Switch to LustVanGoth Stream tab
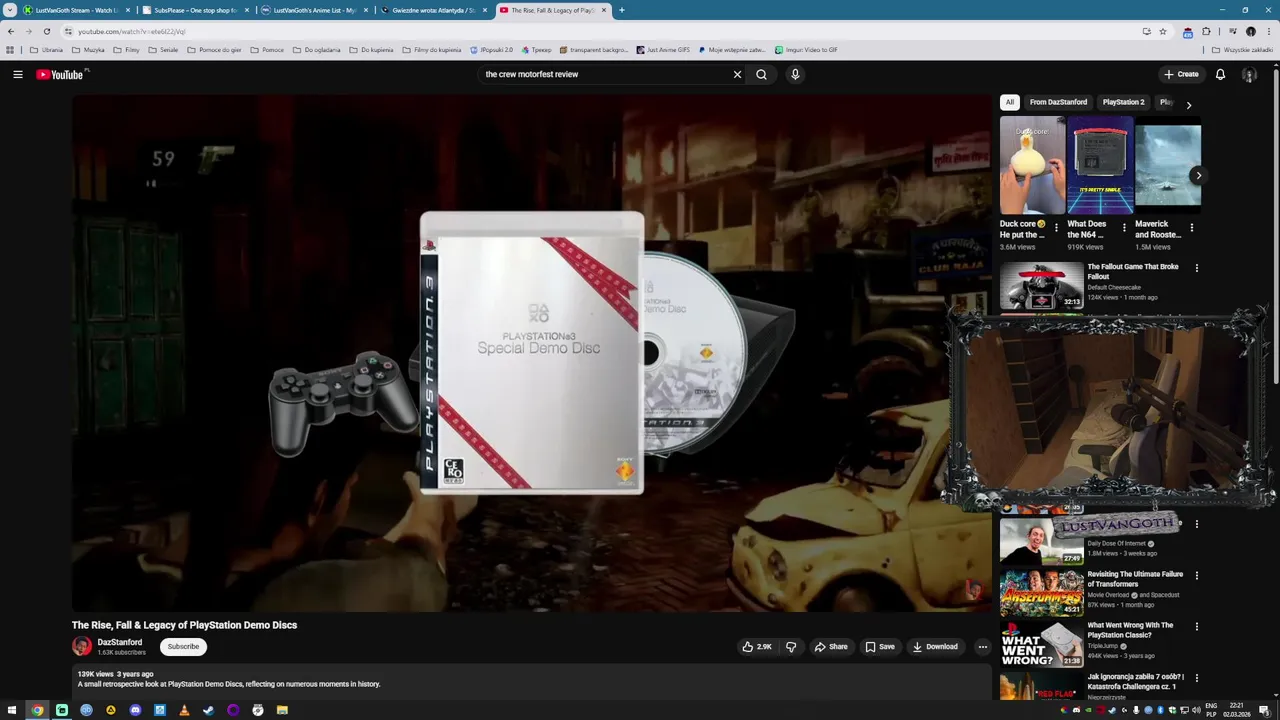Screen dimensions: 1280x720 click(76, 10)
